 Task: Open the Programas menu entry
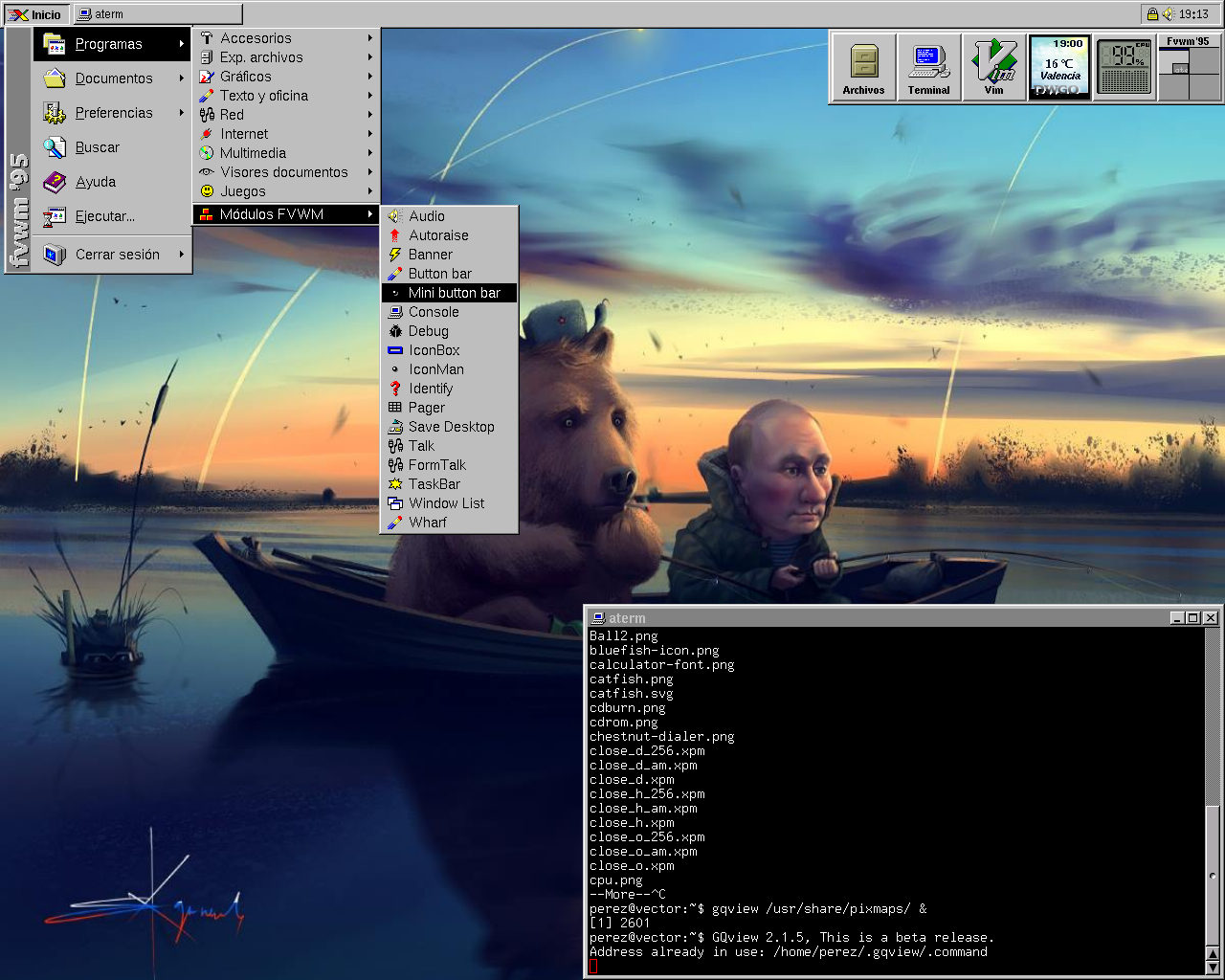click(113, 44)
